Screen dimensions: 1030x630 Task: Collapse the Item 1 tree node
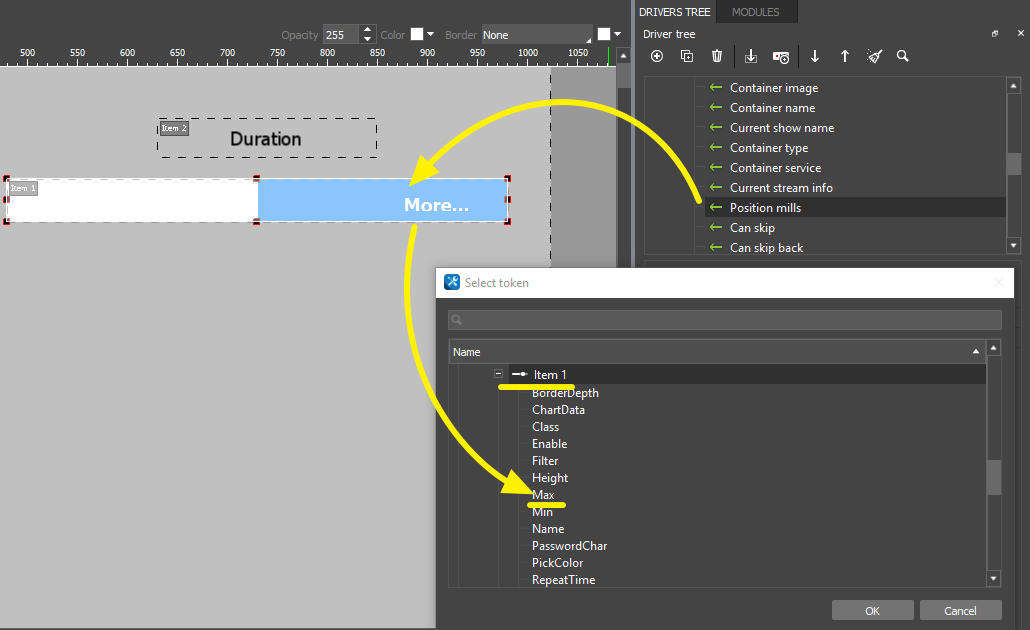pyautogui.click(x=498, y=374)
